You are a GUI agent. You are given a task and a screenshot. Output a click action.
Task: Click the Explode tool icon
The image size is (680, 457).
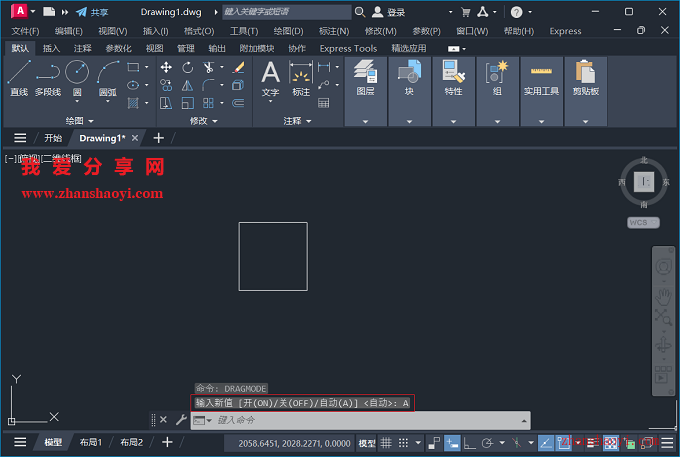coord(238,85)
